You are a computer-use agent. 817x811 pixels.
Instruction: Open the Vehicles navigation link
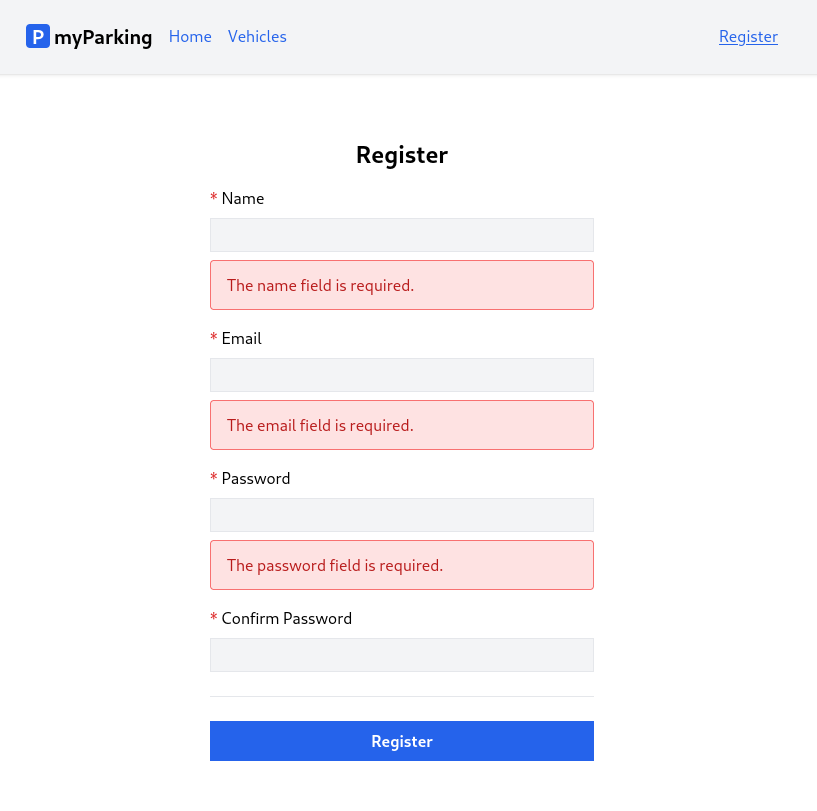[257, 36]
